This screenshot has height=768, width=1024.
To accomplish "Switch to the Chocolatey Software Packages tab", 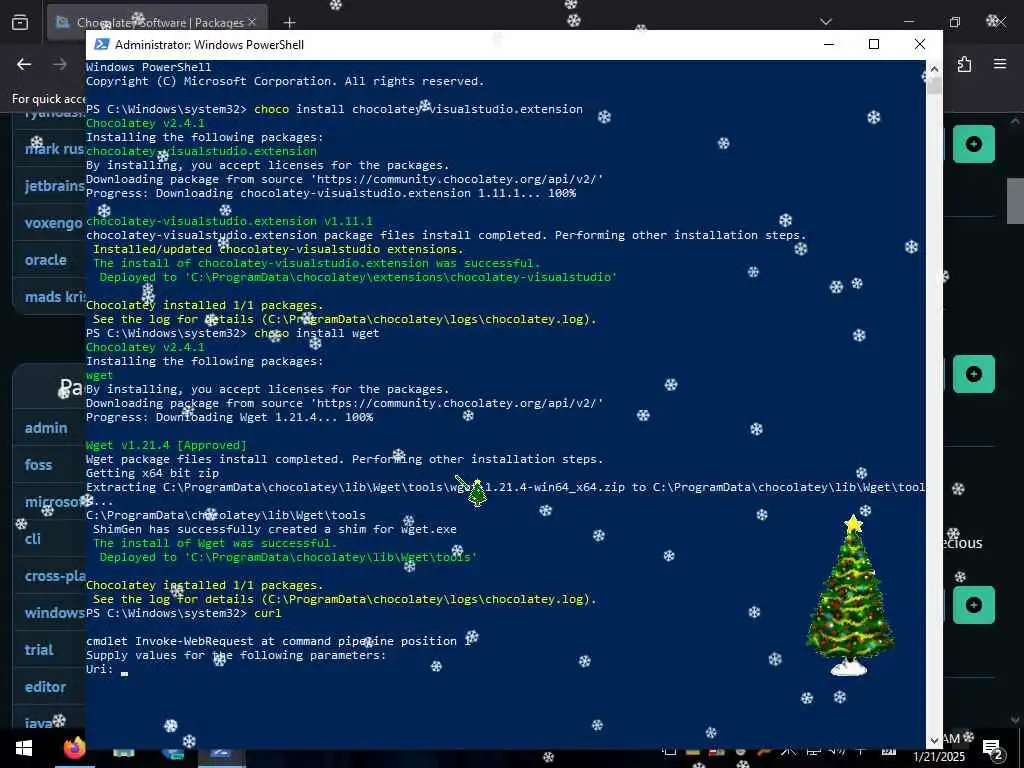I will click(x=157, y=23).
